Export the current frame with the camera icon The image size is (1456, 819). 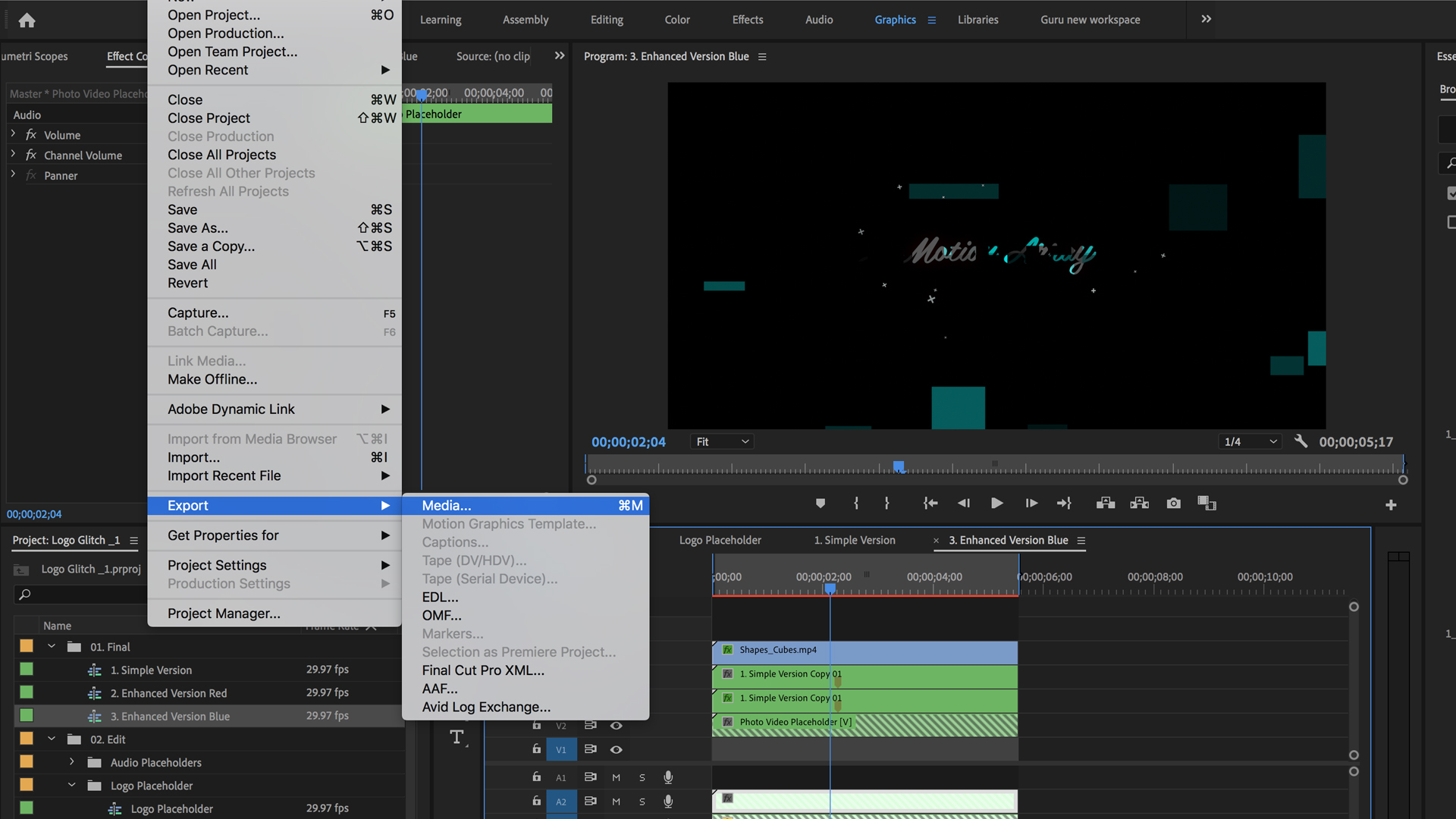coord(1173,503)
